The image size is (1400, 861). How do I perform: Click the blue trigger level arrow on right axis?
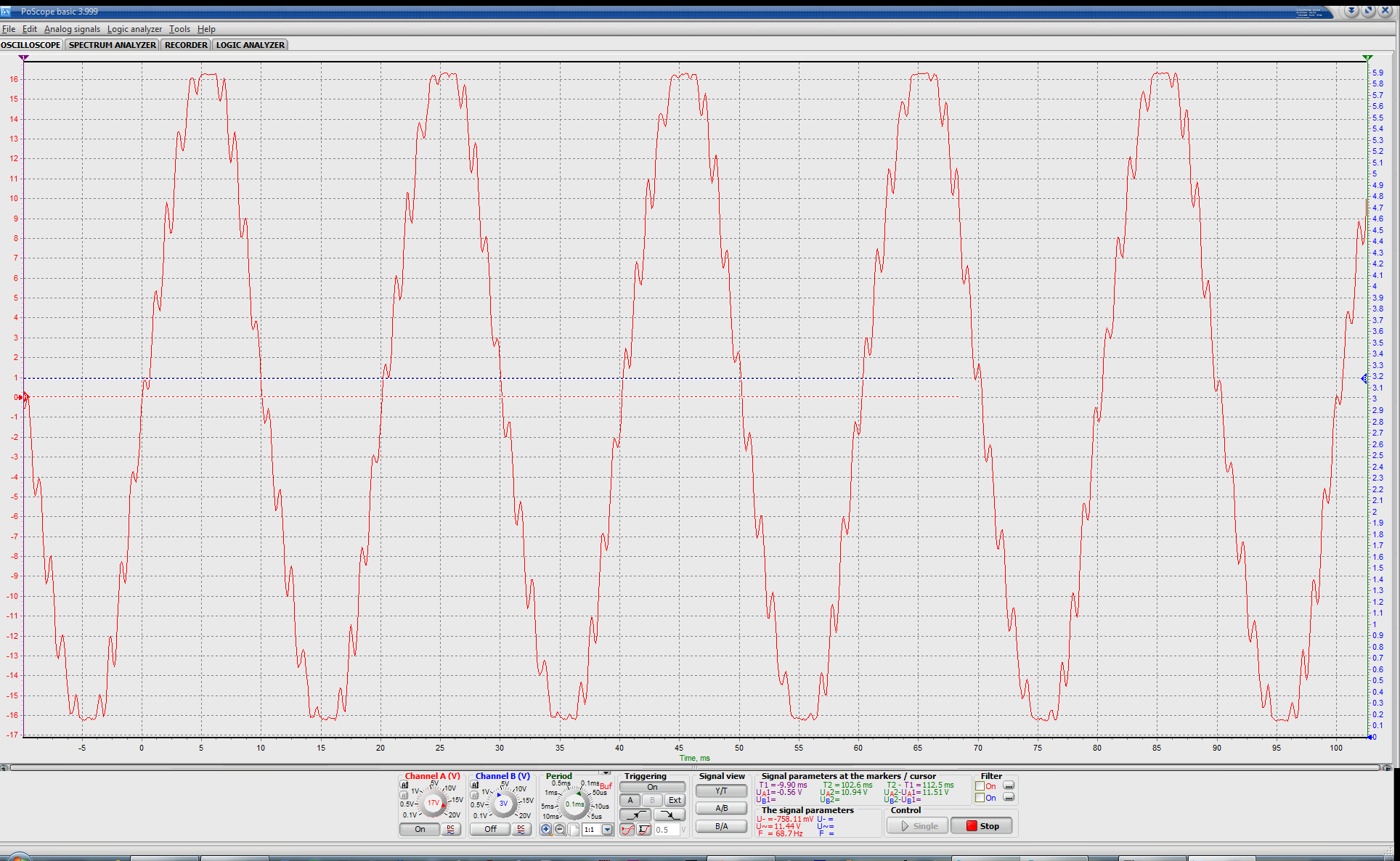pos(1364,378)
